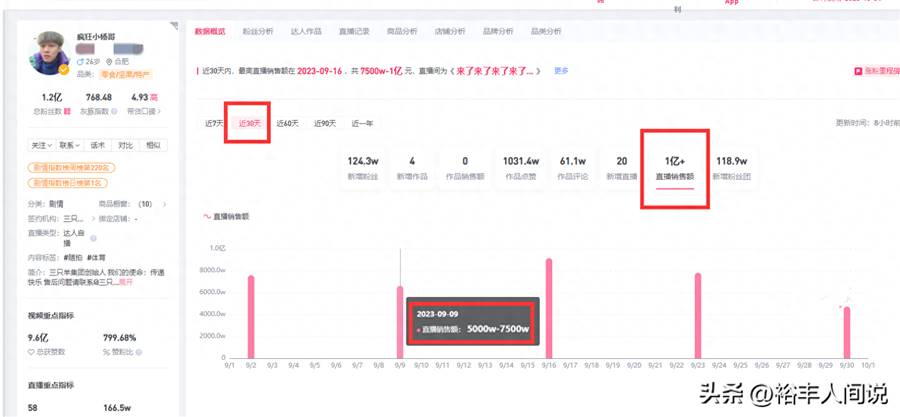
Task: Open the 带货口碑 4.93 details arrow
Action: 159,111
